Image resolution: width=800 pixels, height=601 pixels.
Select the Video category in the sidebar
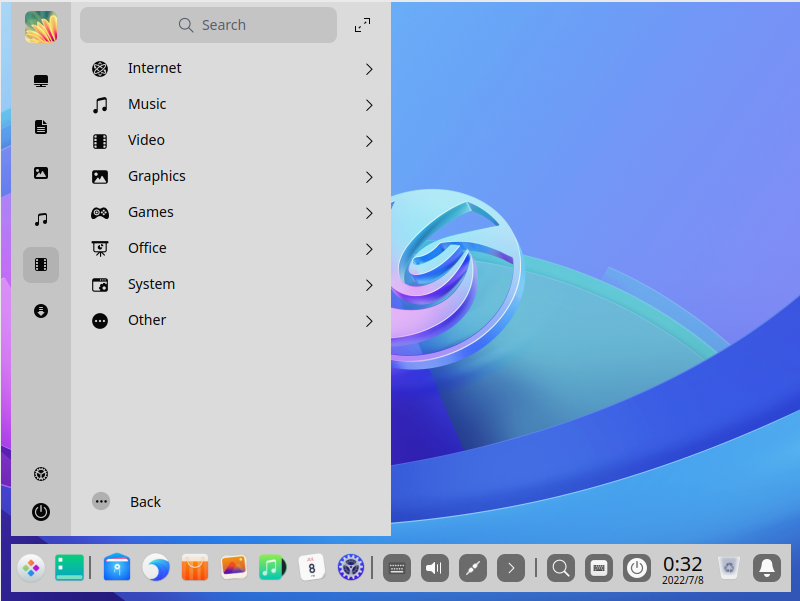40,264
